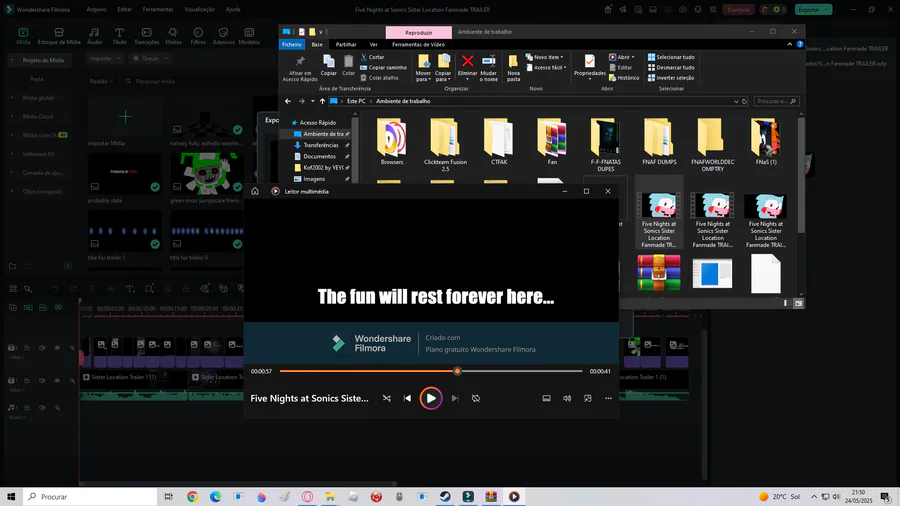Open the Ferramentas de Vídeo tab

click(x=418, y=44)
